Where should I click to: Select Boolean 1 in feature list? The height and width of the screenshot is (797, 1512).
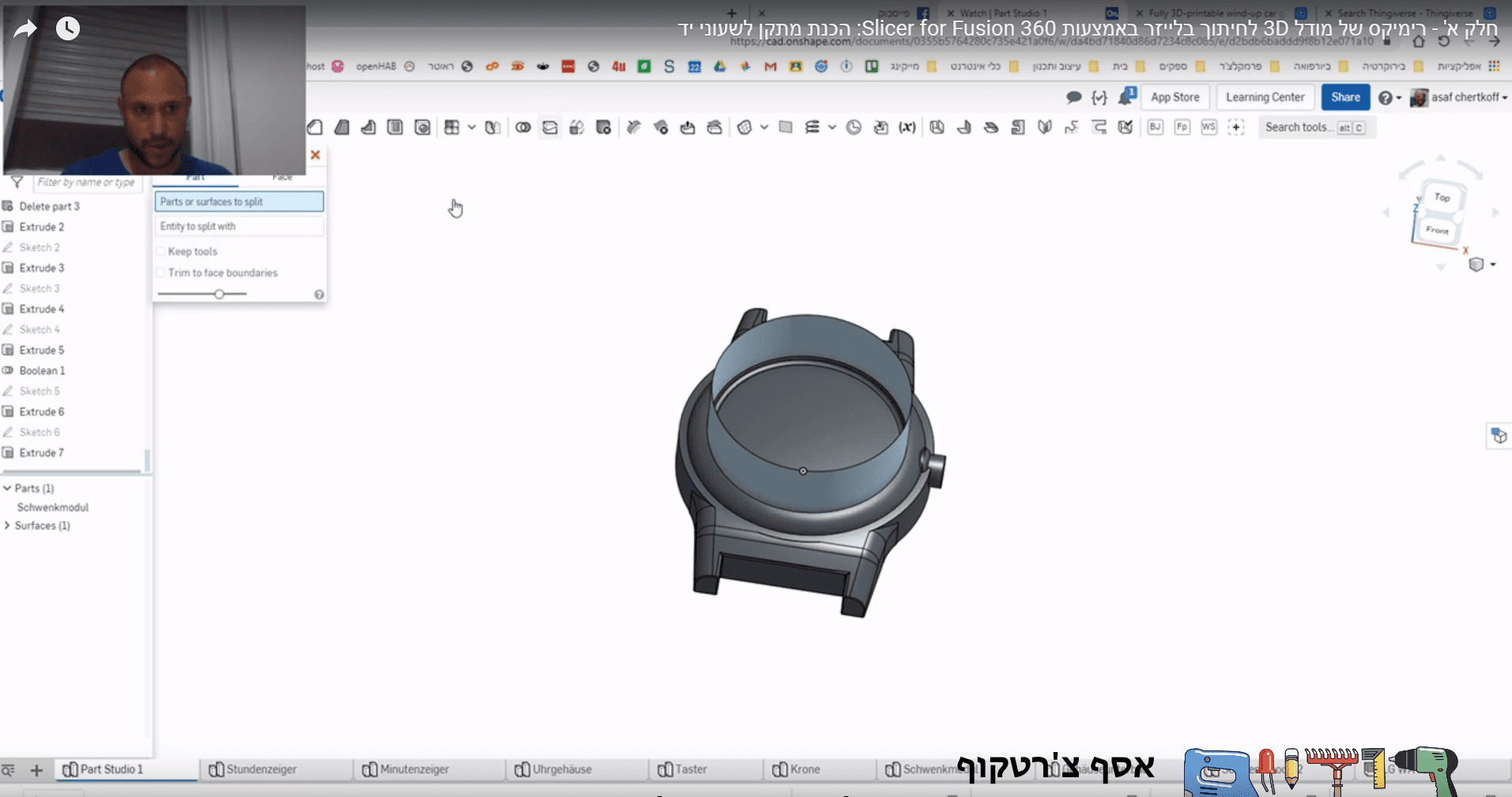coord(42,370)
